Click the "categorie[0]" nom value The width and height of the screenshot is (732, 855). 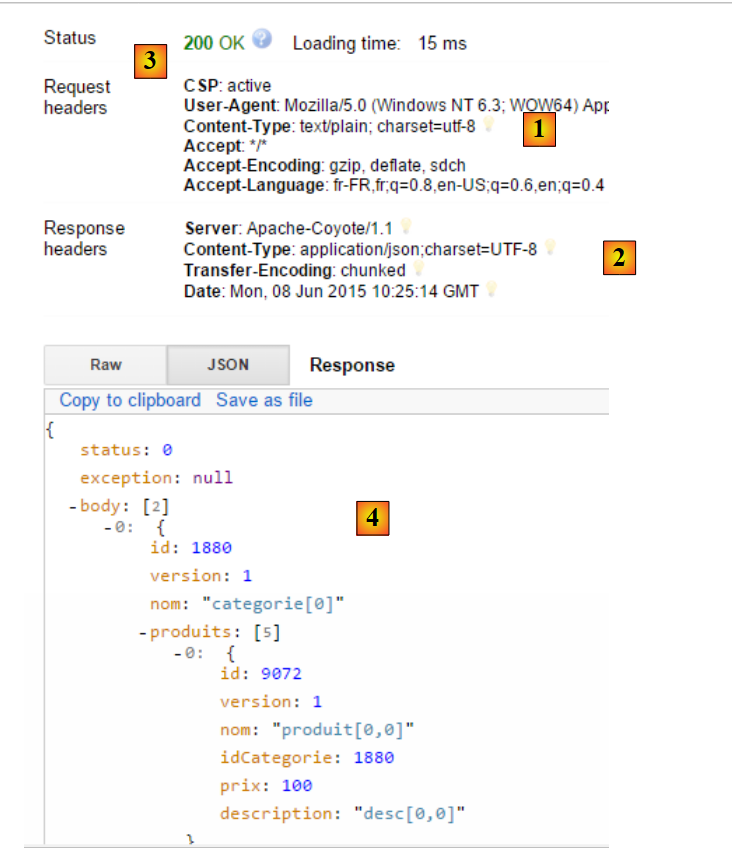(270, 603)
